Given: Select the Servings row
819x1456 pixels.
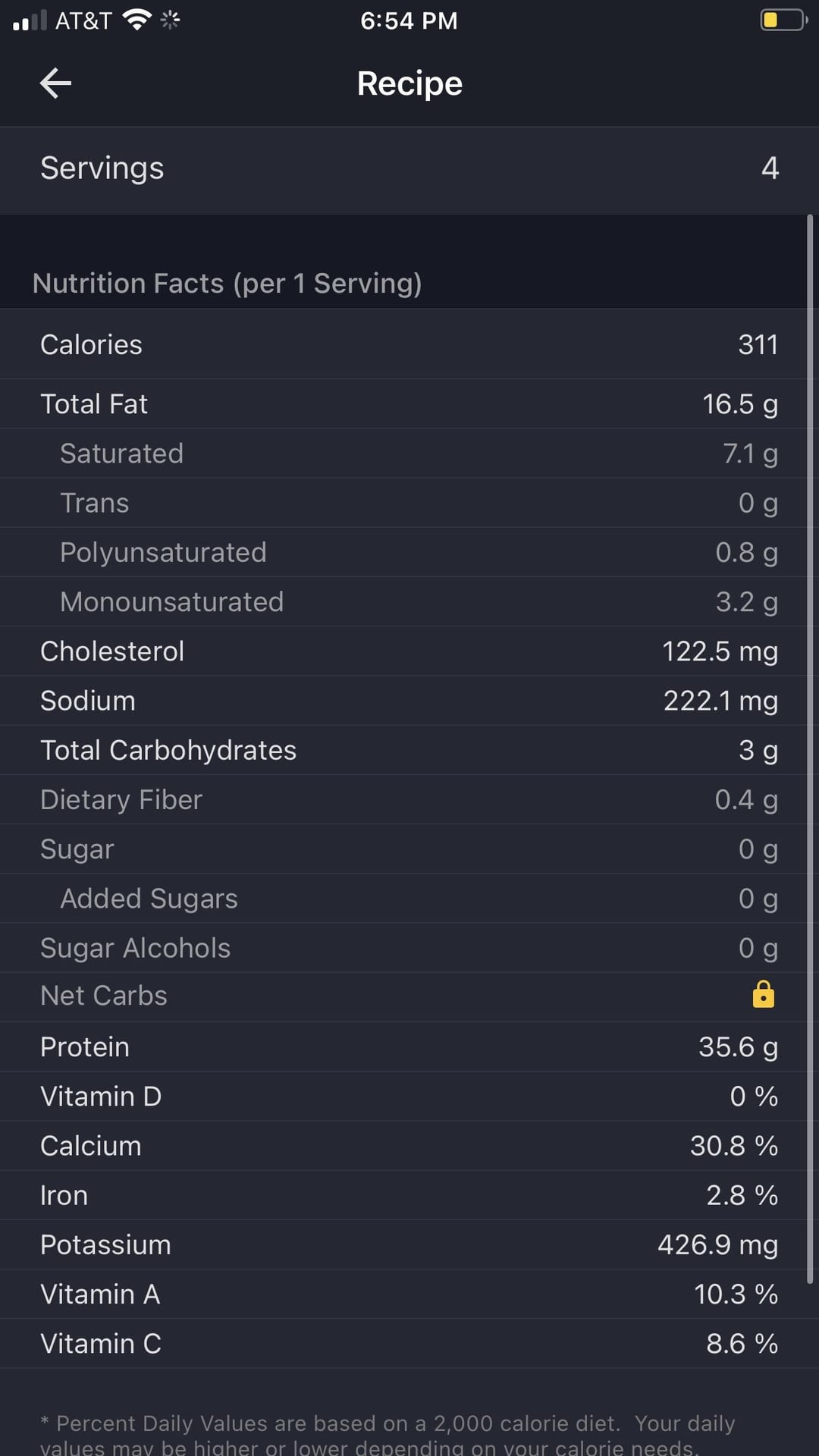Looking at the screenshot, I should tap(409, 168).
